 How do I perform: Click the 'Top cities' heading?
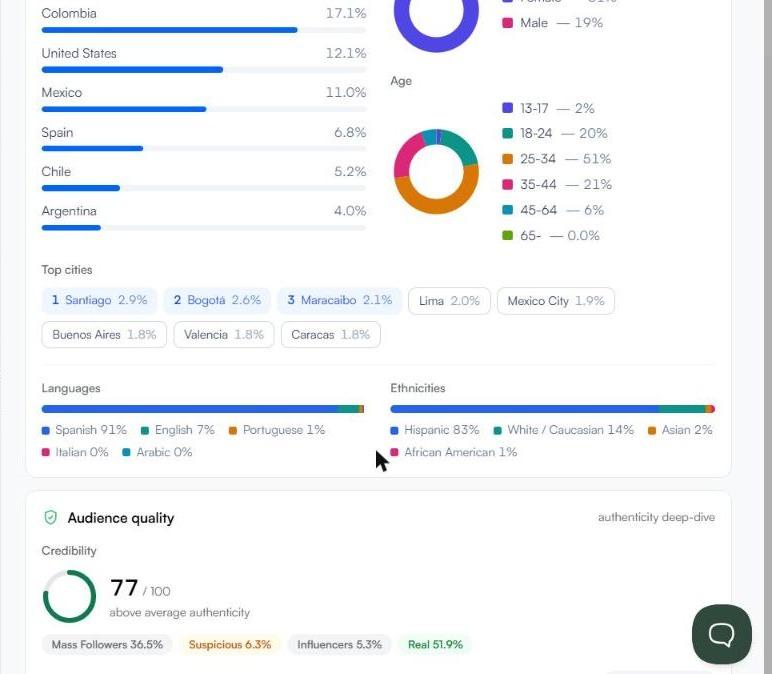[67, 270]
